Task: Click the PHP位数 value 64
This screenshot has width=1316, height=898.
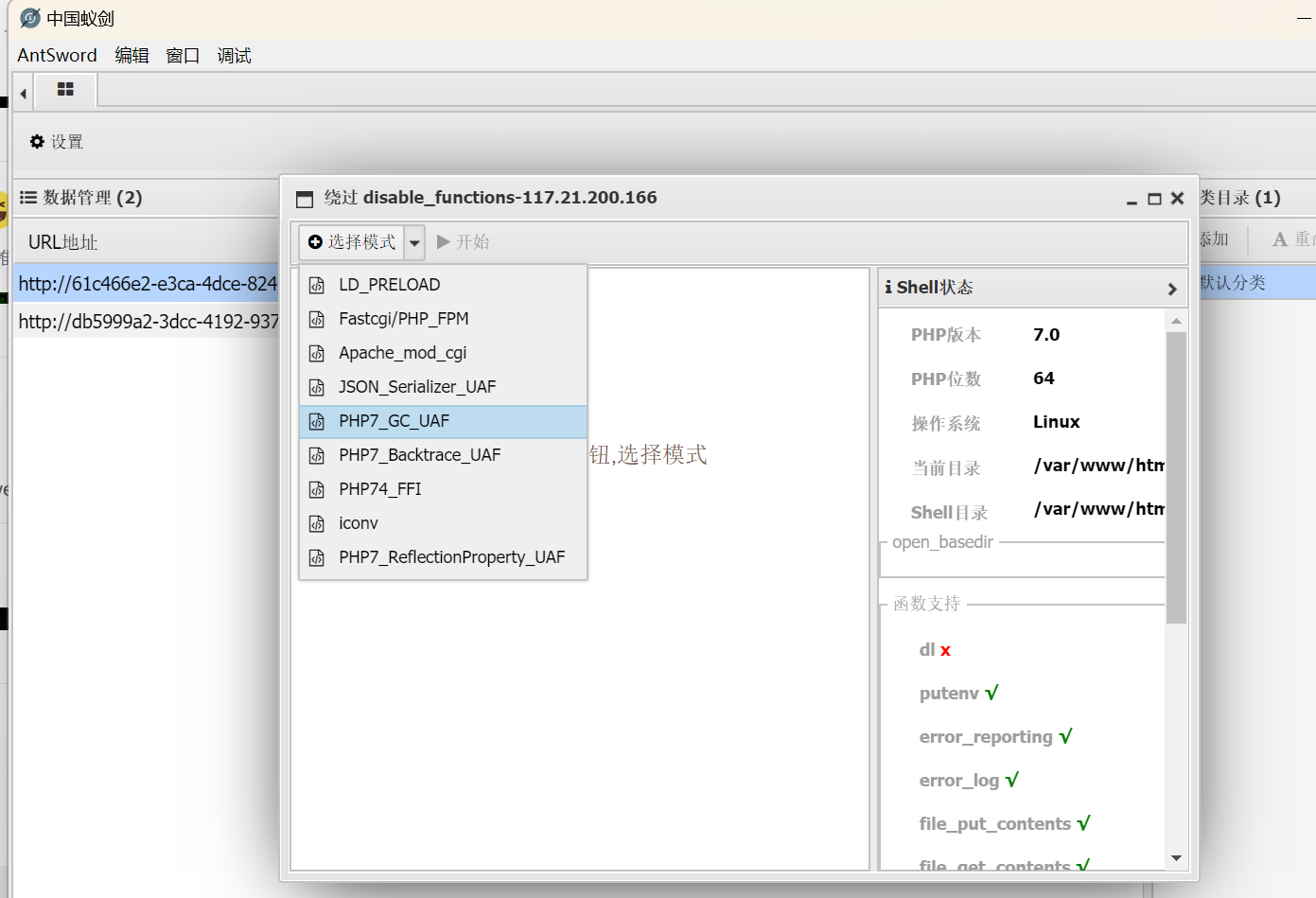Action: point(1044,379)
